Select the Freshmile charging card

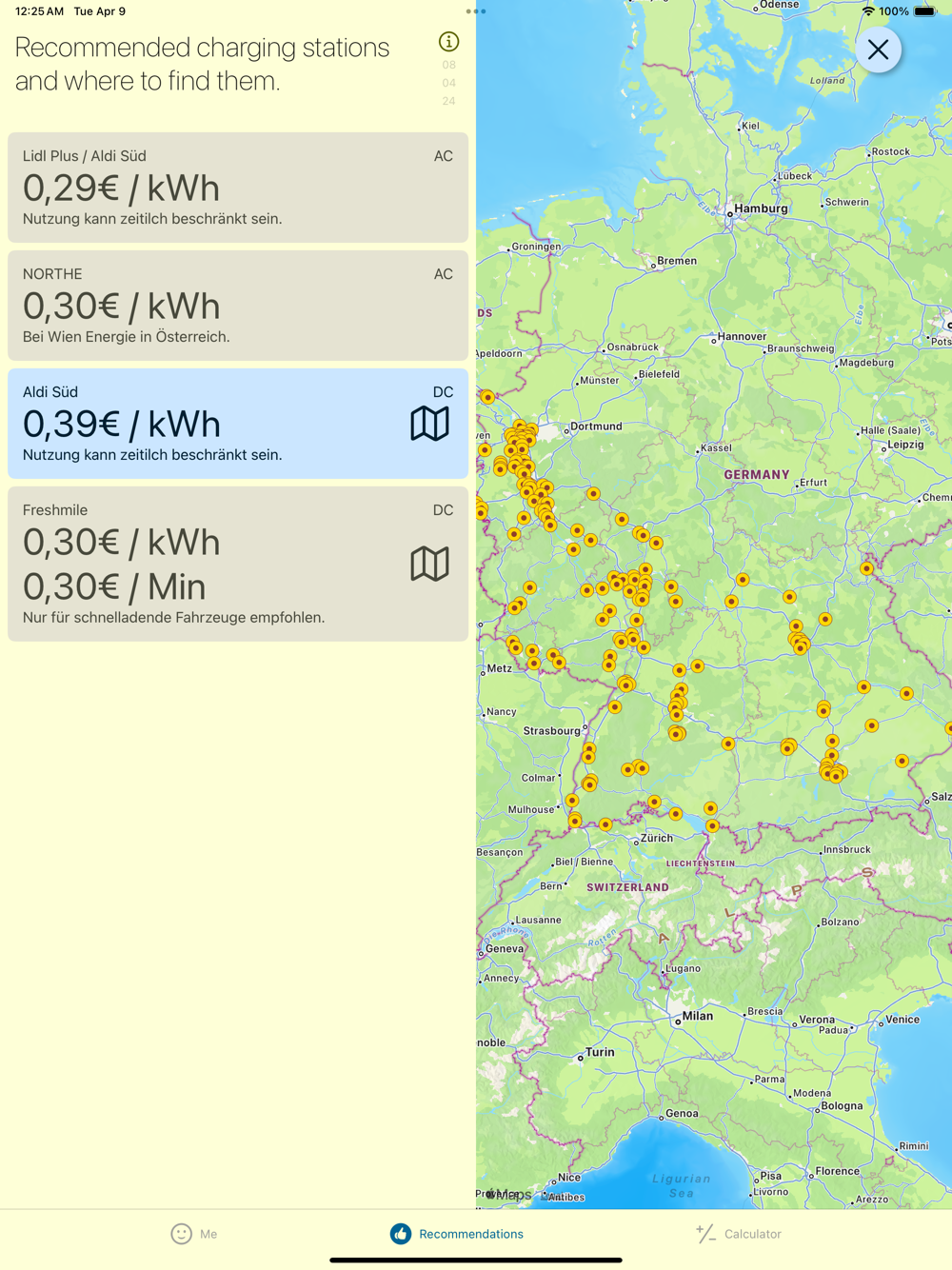click(238, 564)
